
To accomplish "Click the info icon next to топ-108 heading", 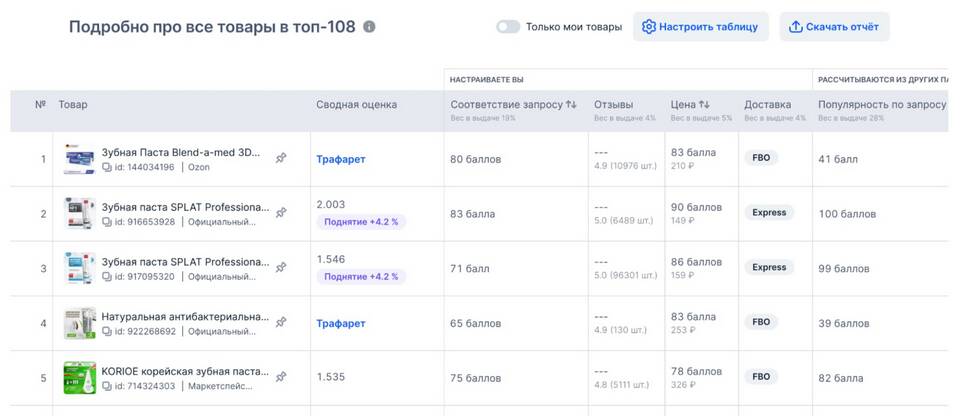I will coord(369,27).
